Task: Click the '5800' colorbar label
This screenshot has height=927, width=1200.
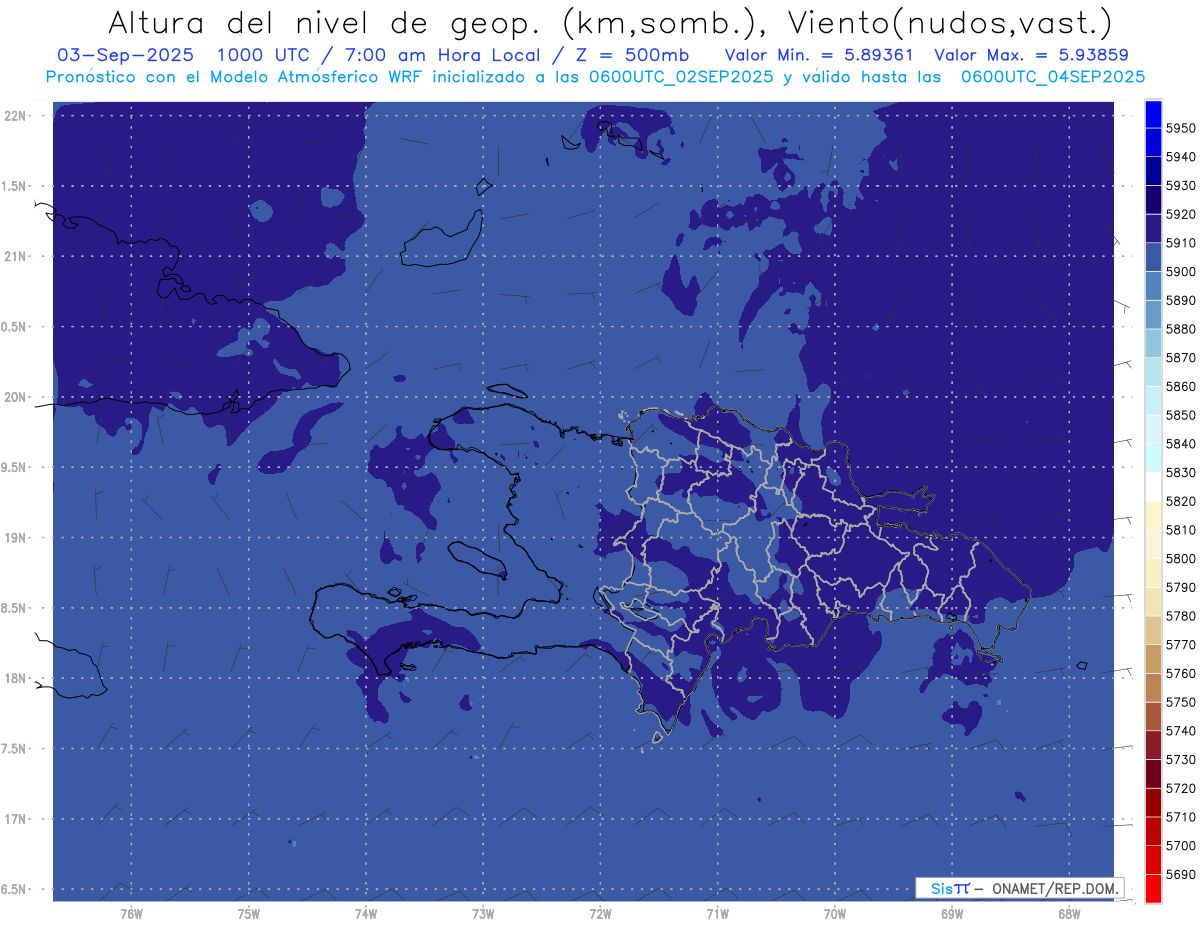Action: [x=1180, y=559]
